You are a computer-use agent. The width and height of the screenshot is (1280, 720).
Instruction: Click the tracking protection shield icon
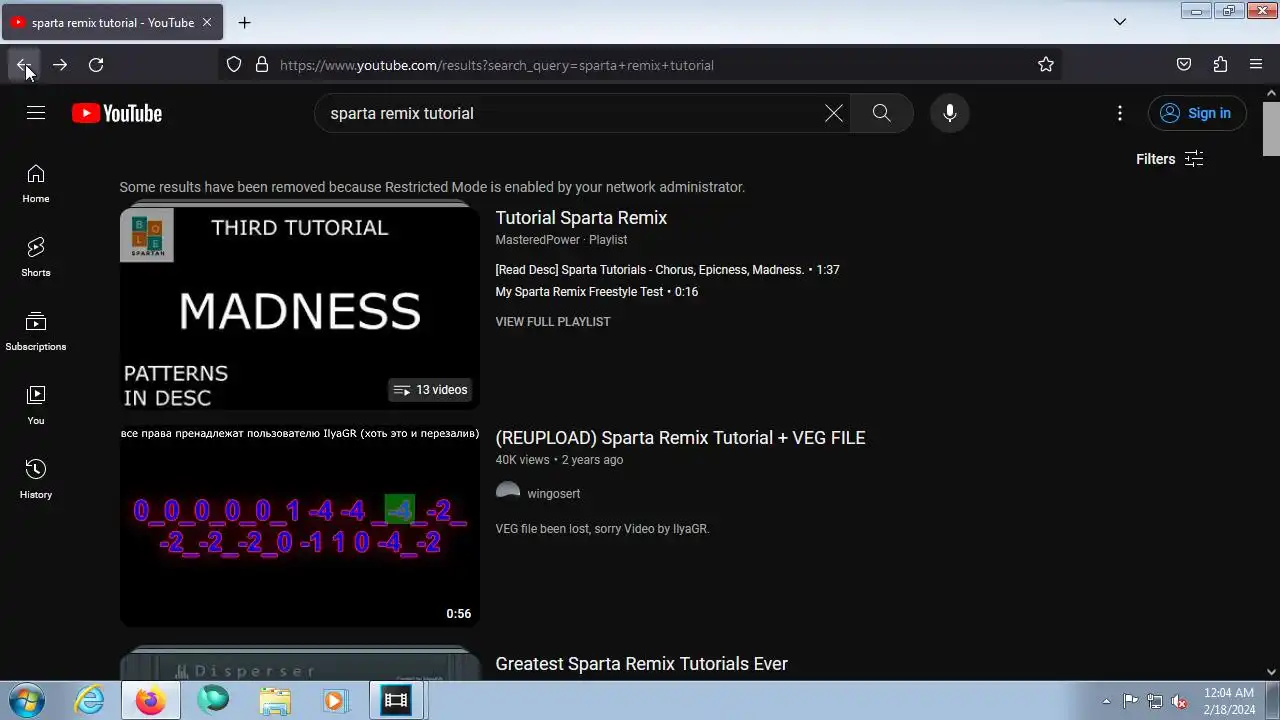tap(234, 65)
